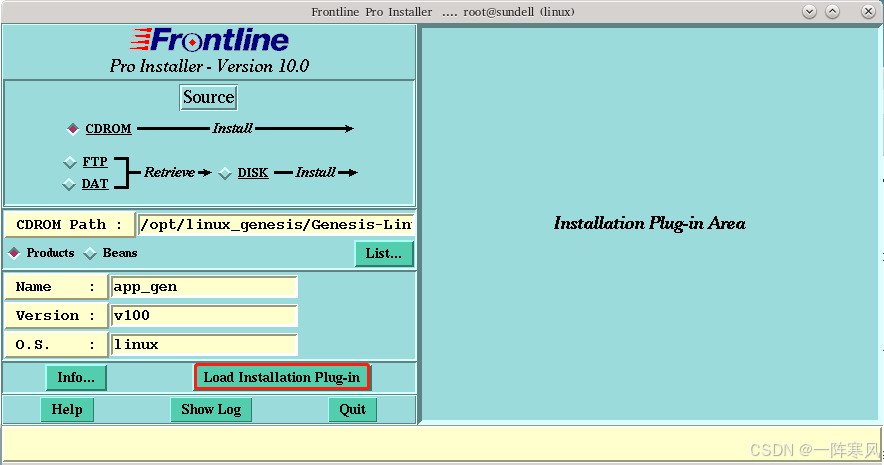Quit the installer

click(x=352, y=409)
